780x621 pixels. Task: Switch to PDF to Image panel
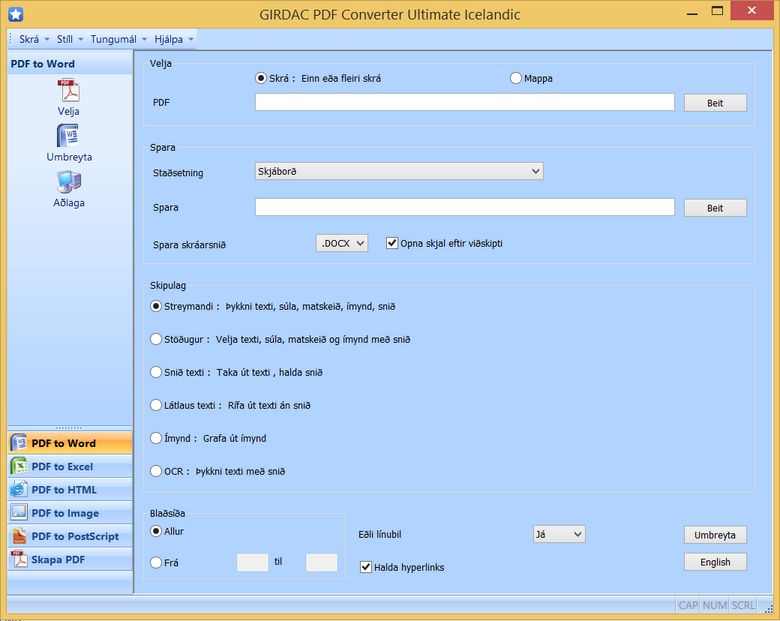tap(70, 513)
